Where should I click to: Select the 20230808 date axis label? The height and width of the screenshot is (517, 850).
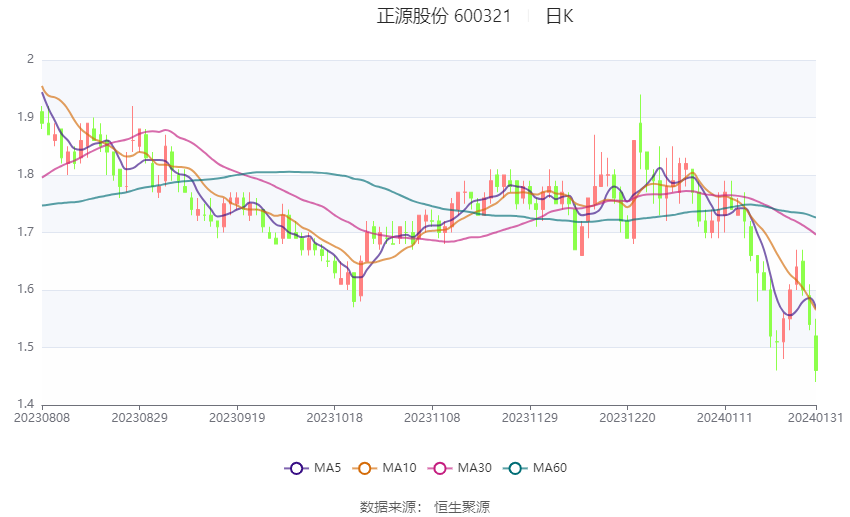[42, 418]
